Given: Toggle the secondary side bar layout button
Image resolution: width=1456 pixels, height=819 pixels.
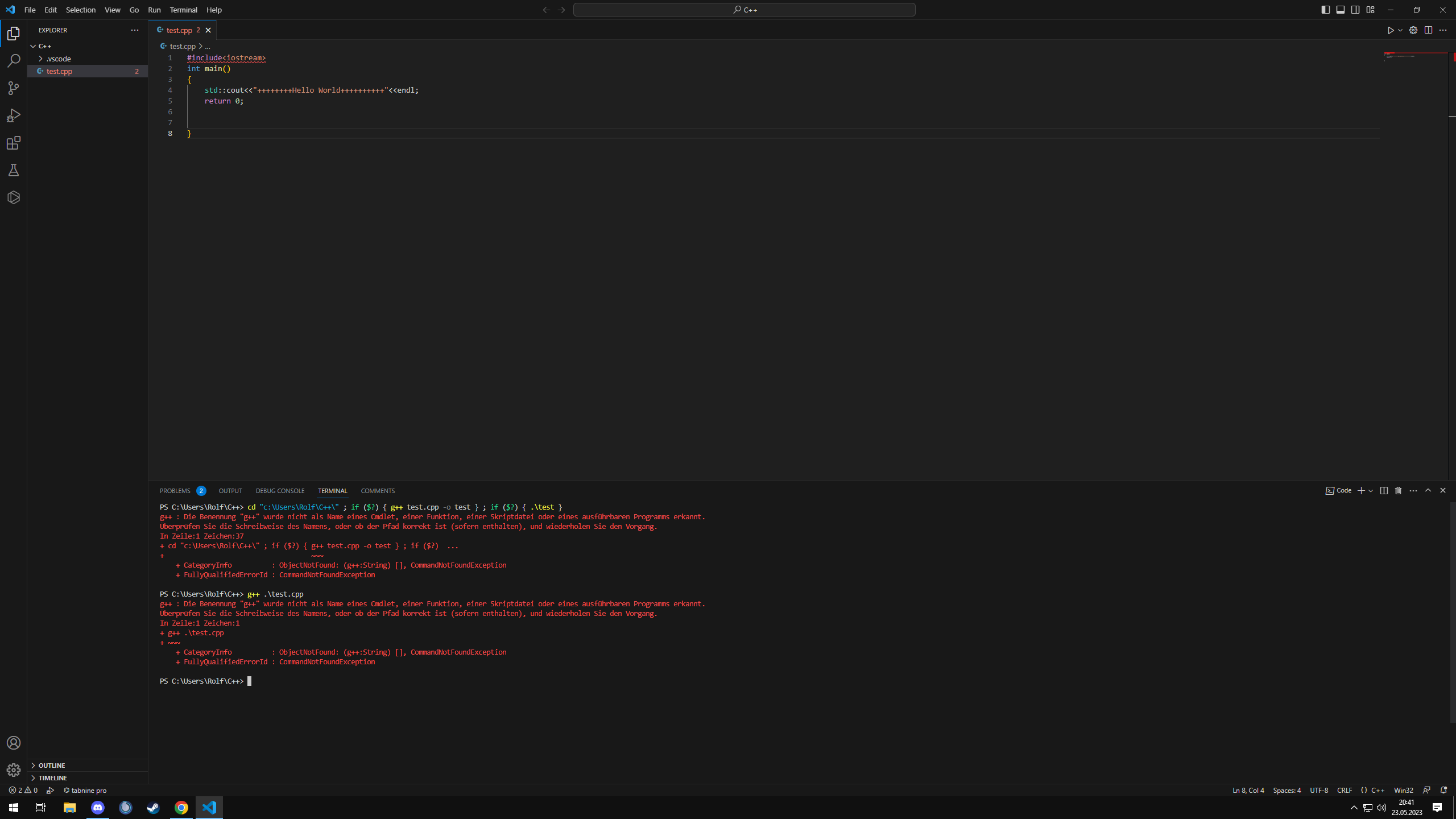Looking at the screenshot, I should (x=1355, y=10).
